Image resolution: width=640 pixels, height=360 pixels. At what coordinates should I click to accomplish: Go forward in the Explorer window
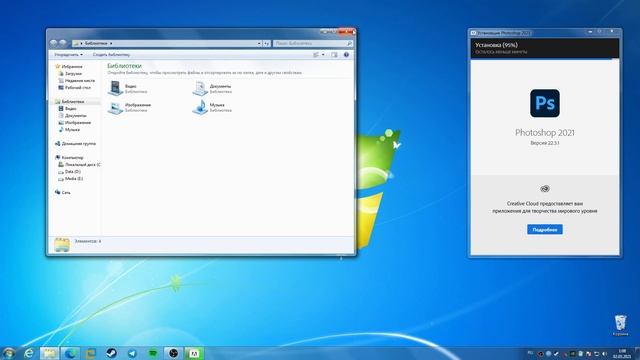click(x=62, y=43)
